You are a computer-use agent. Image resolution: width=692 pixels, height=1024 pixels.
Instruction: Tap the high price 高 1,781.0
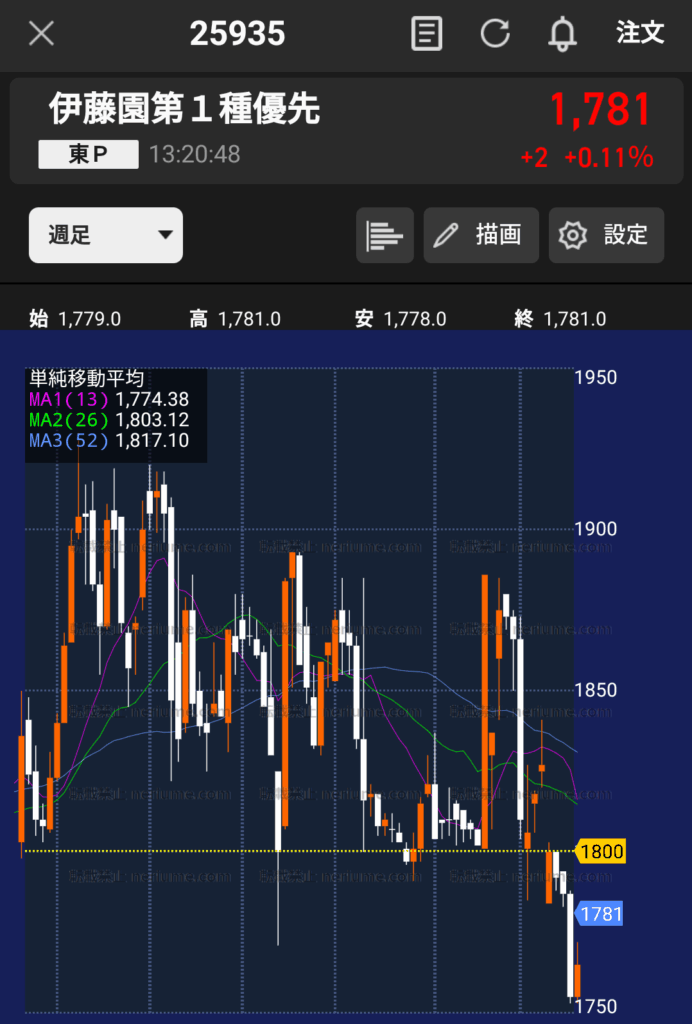[x=235, y=319]
